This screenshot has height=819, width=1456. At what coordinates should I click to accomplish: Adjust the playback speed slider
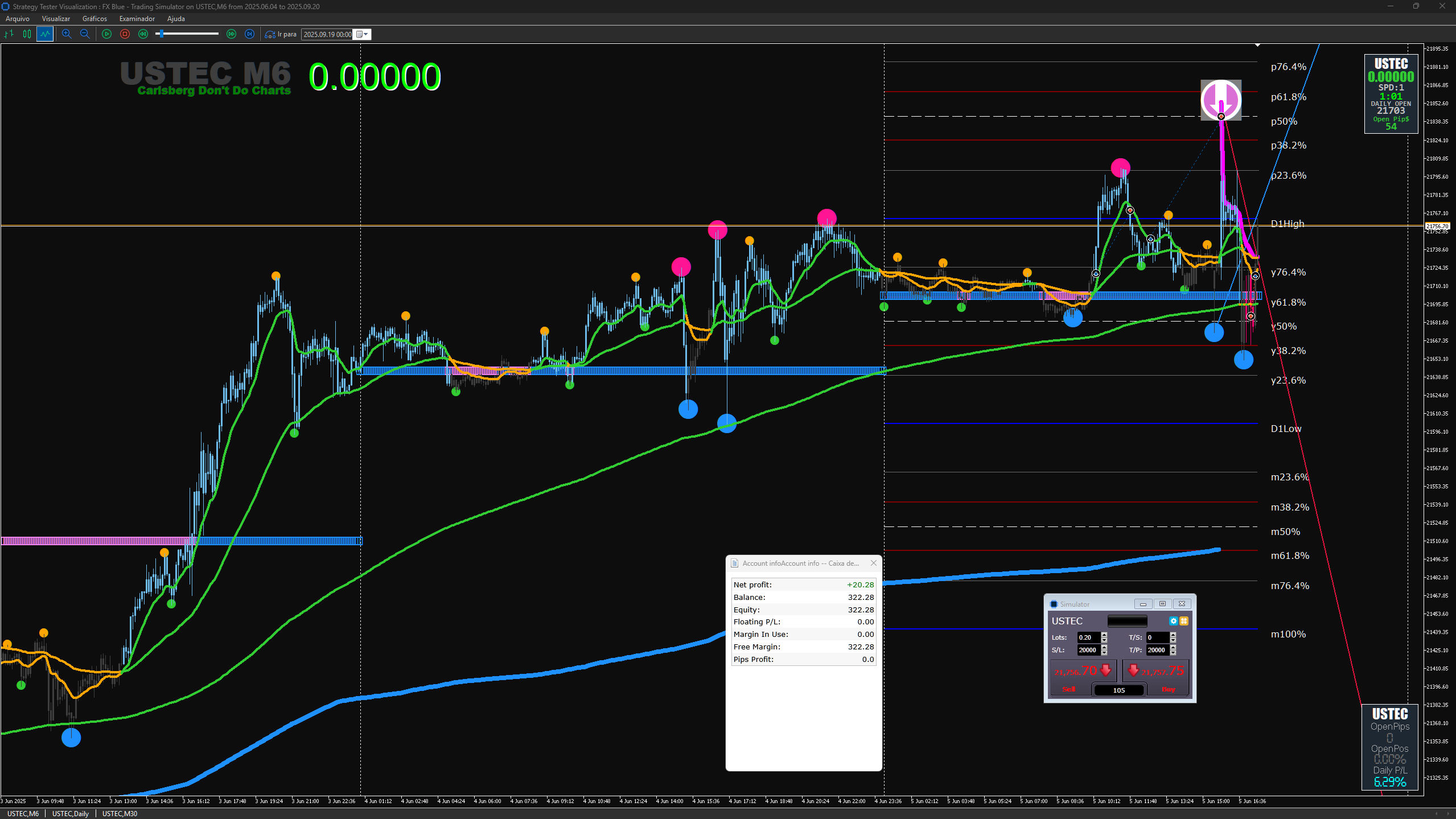pos(188,34)
